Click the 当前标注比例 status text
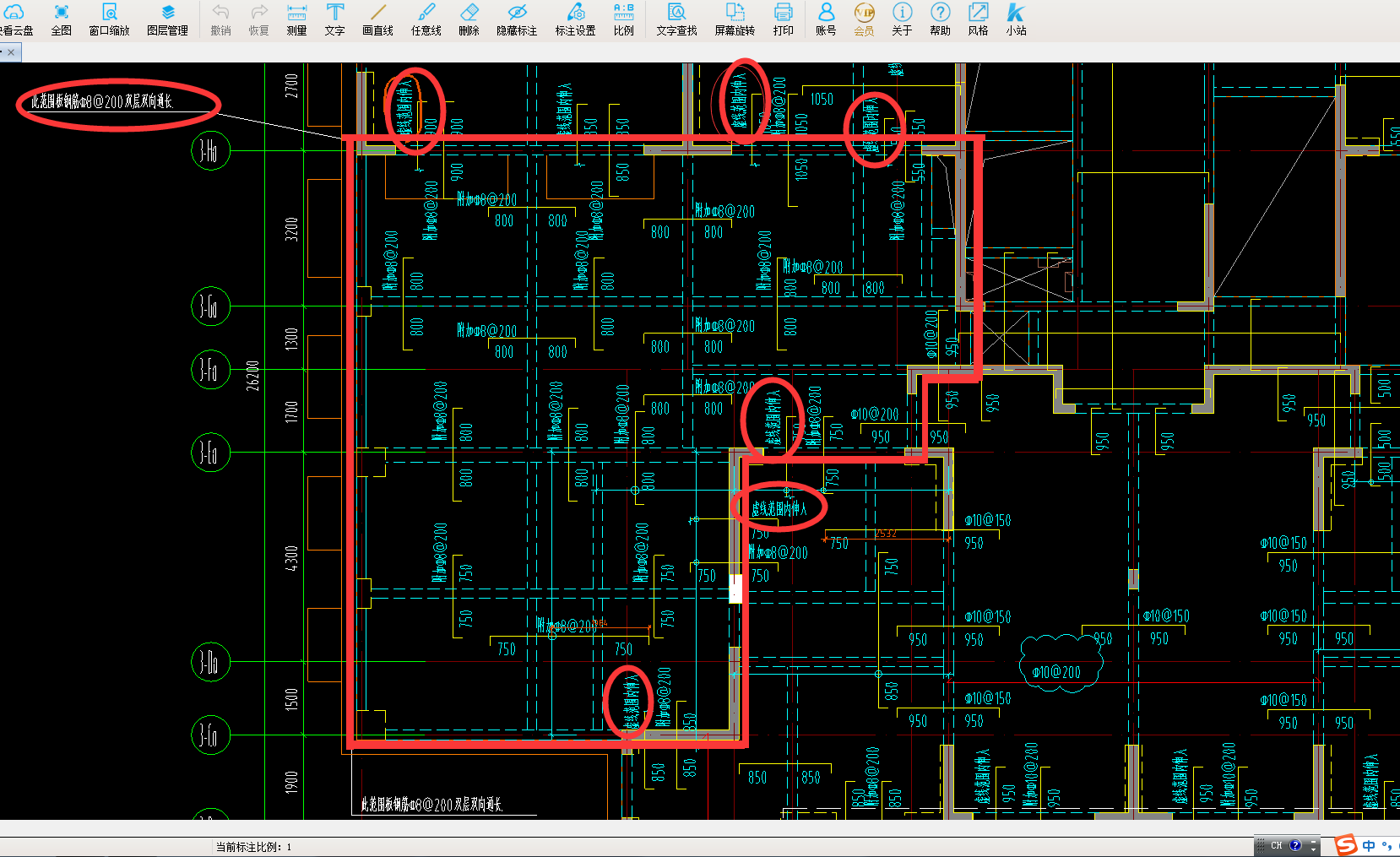The width and height of the screenshot is (1400, 857). point(253,847)
